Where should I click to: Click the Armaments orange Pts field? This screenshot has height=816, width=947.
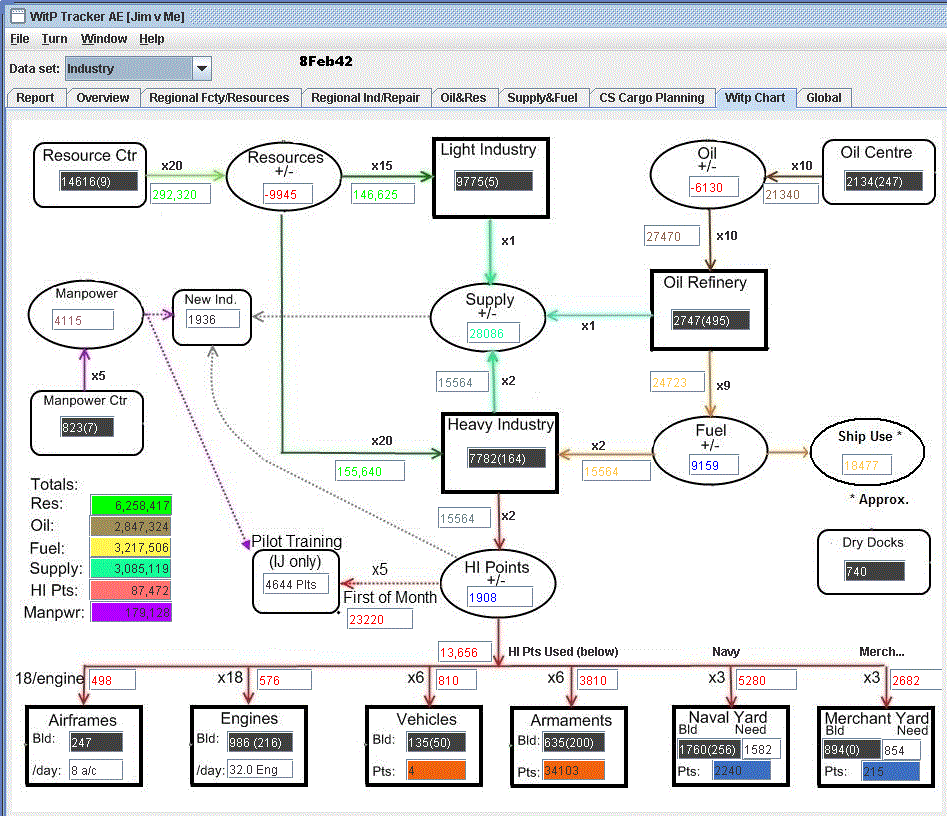click(574, 771)
